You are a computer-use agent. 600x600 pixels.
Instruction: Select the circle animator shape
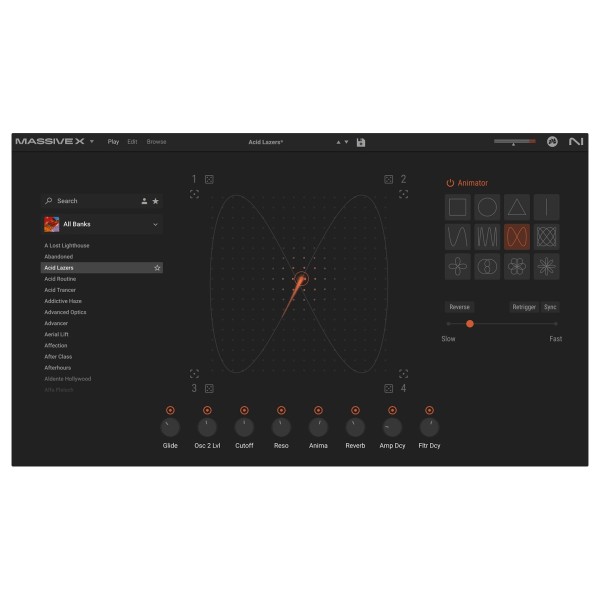pyautogui.click(x=487, y=207)
